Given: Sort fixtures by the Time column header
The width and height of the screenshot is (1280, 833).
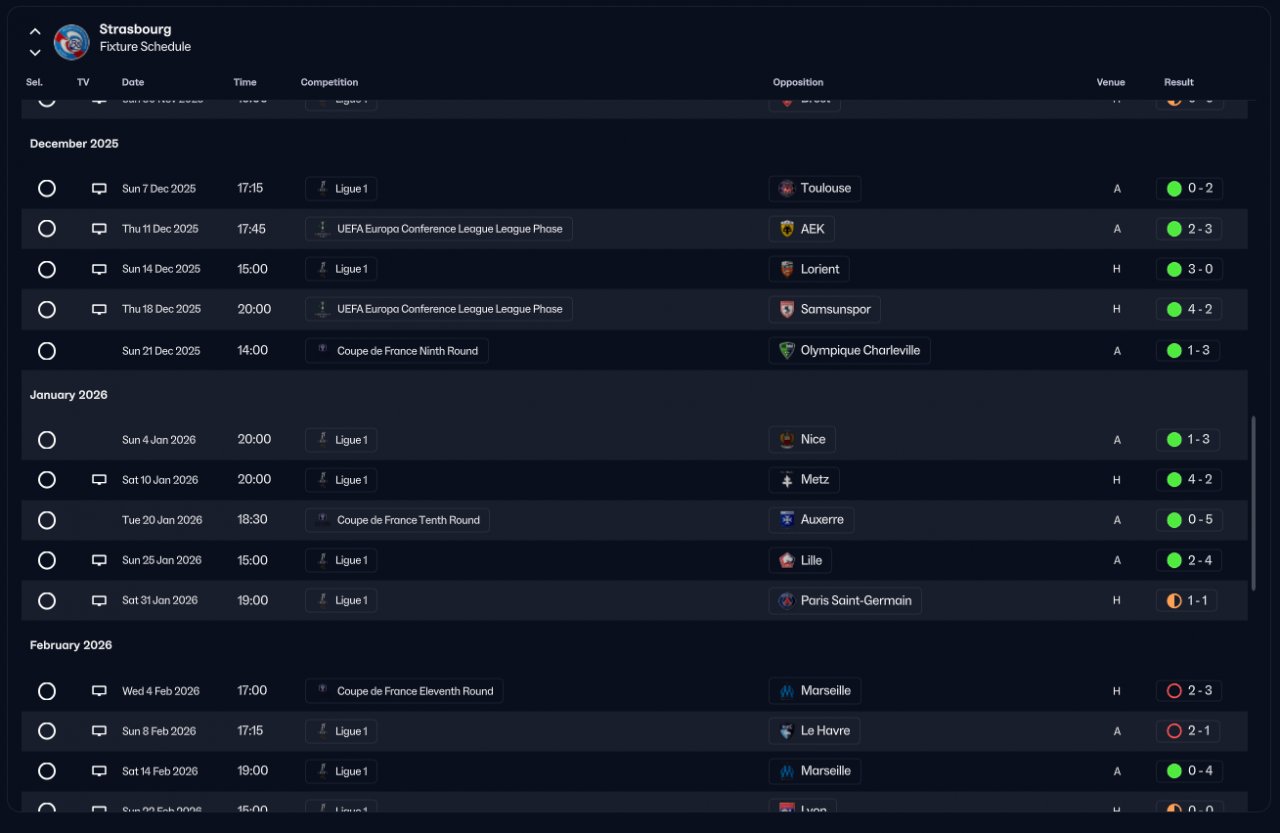Looking at the screenshot, I should pyautogui.click(x=245, y=83).
